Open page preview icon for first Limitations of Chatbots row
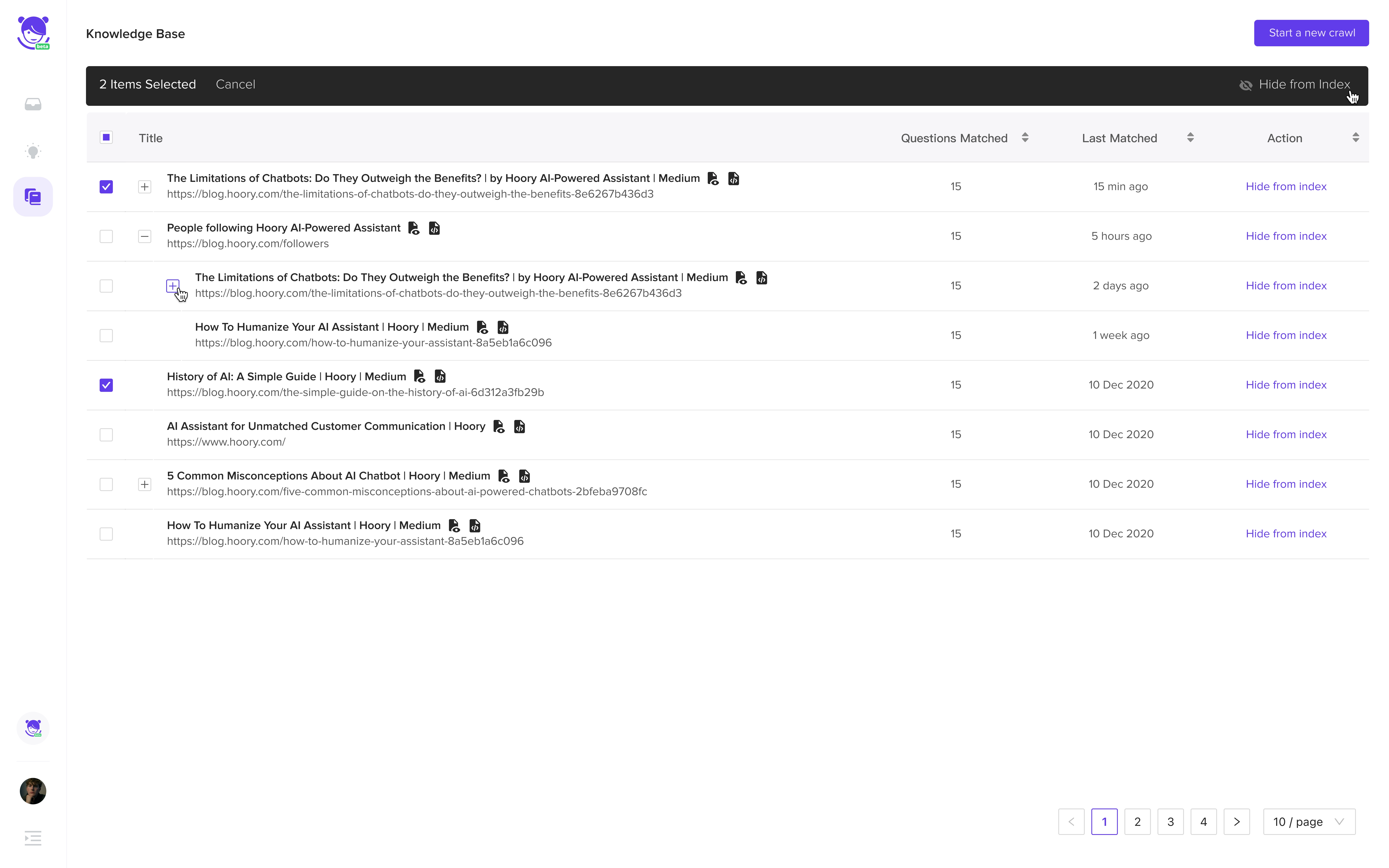The height and width of the screenshot is (868, 1389). click(x=713, y=179)
